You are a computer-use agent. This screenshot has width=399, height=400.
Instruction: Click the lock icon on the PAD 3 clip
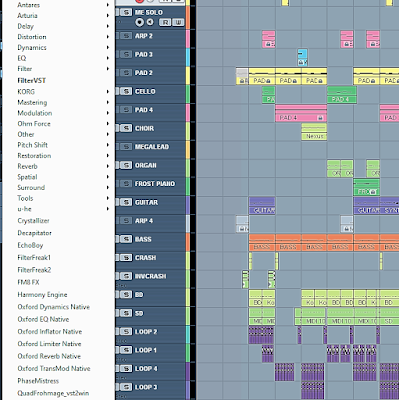click(301, 62)
